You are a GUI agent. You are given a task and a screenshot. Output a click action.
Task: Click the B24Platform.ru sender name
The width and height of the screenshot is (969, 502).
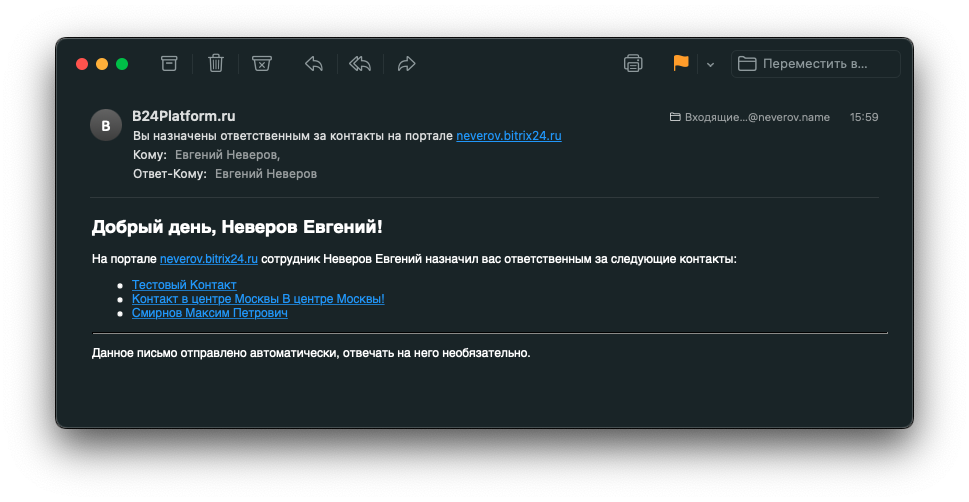coord(184,116)
